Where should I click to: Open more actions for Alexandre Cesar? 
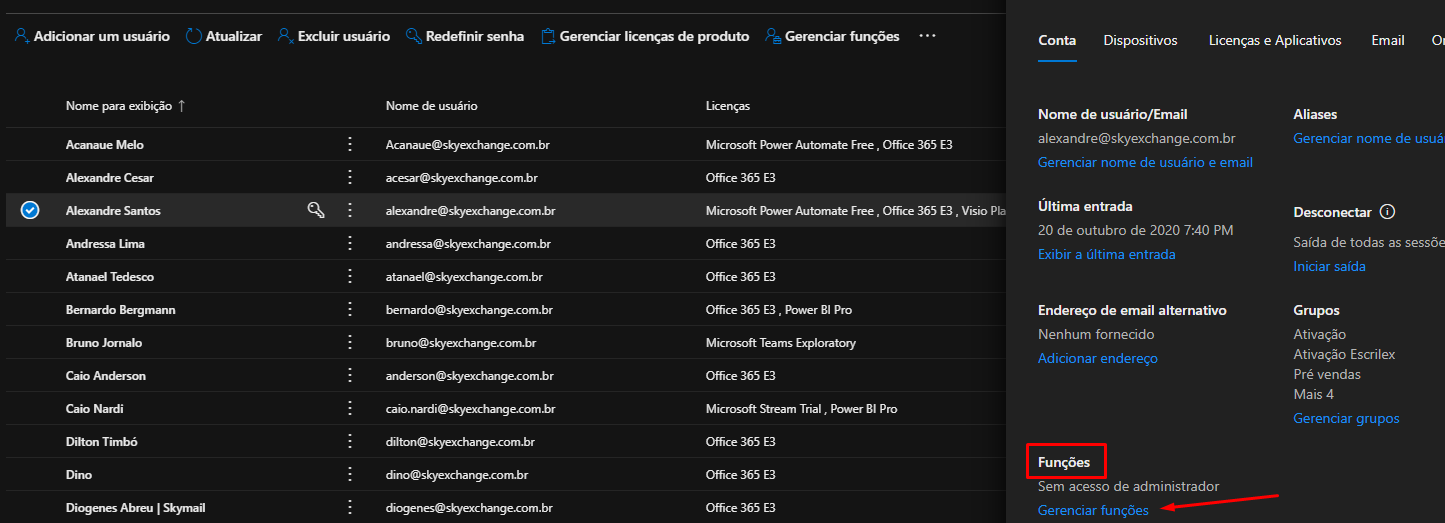click(x=350, y=177)
